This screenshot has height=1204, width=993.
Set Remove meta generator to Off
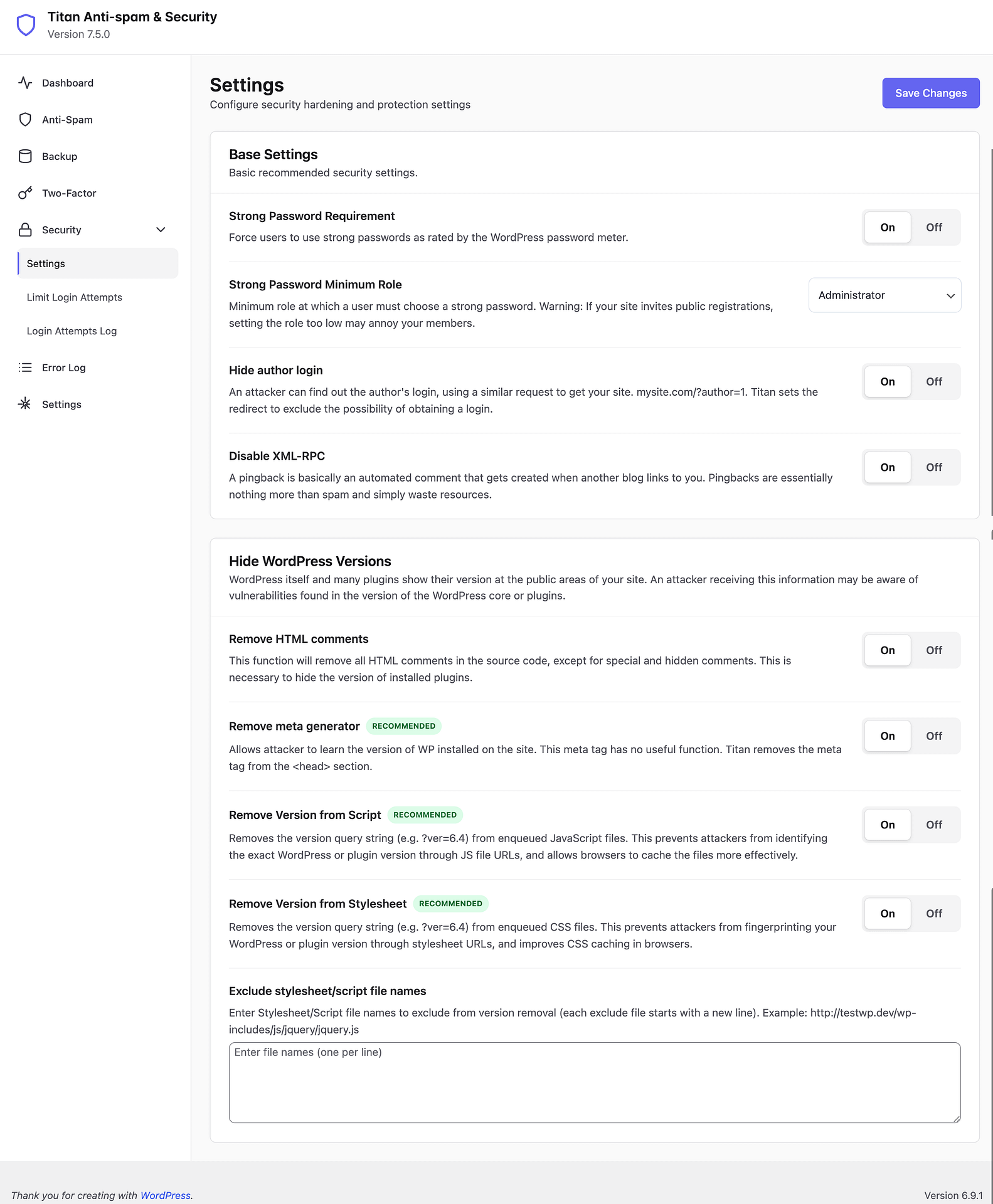point(933,736)
